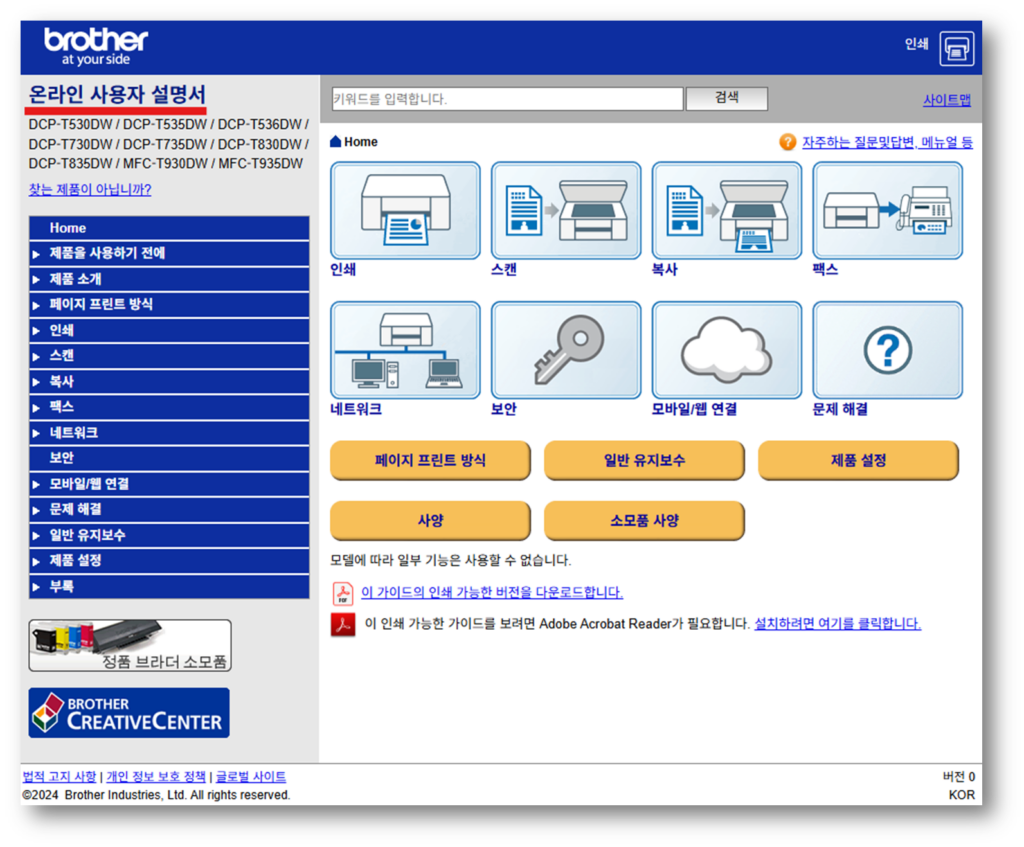Expand 모바일/웹 연결 in sidebar
1024x847 pixels.
point(169,484)
